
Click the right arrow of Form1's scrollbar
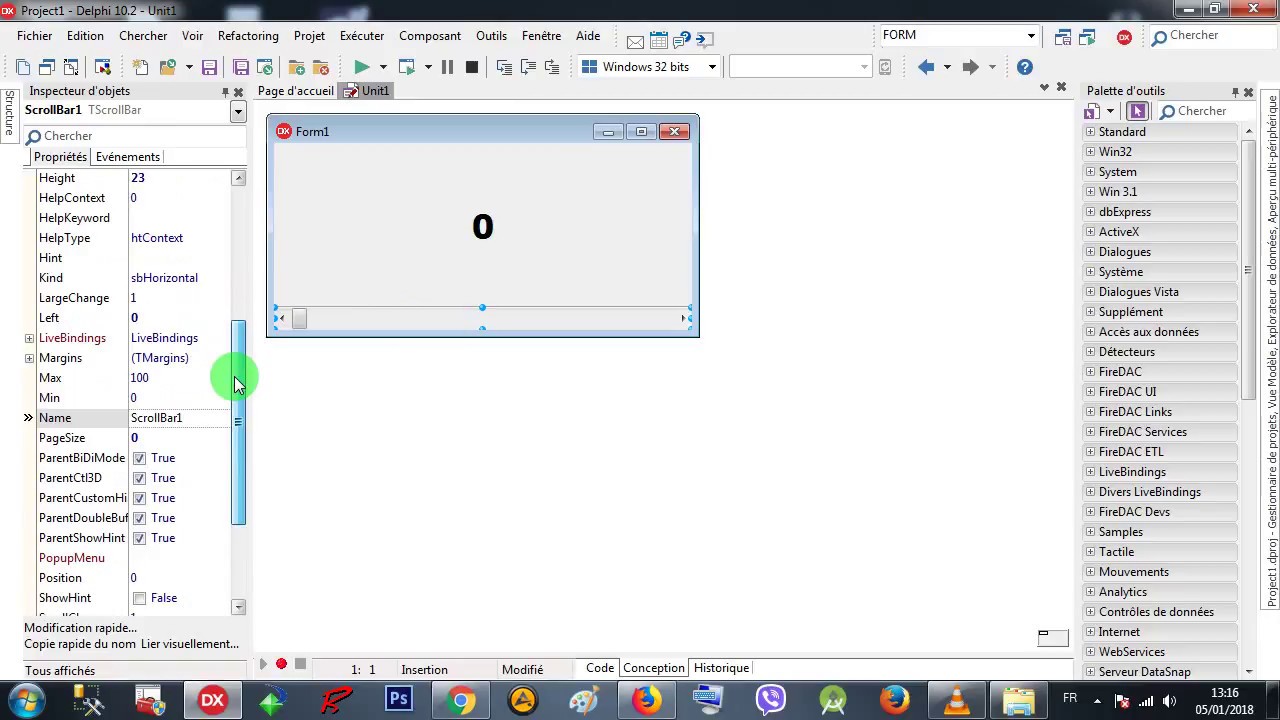(684, 318)
